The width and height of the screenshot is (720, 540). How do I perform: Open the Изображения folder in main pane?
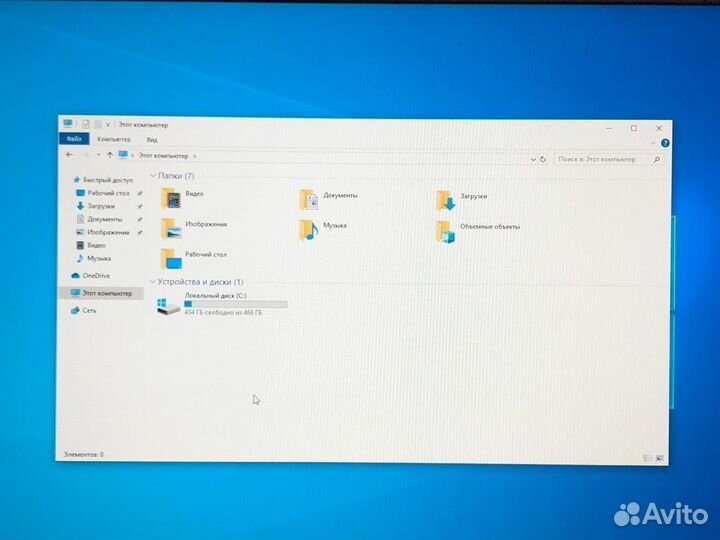coord(171,227)
